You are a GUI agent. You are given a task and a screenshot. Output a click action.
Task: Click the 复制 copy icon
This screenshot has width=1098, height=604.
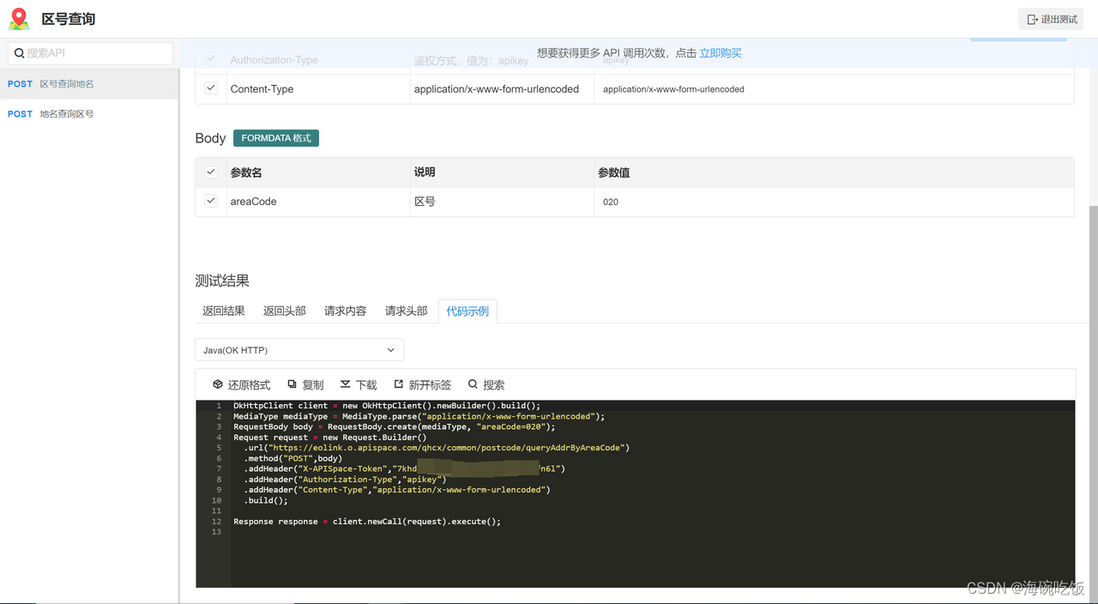pyautogui.click(x=292, y=384)
